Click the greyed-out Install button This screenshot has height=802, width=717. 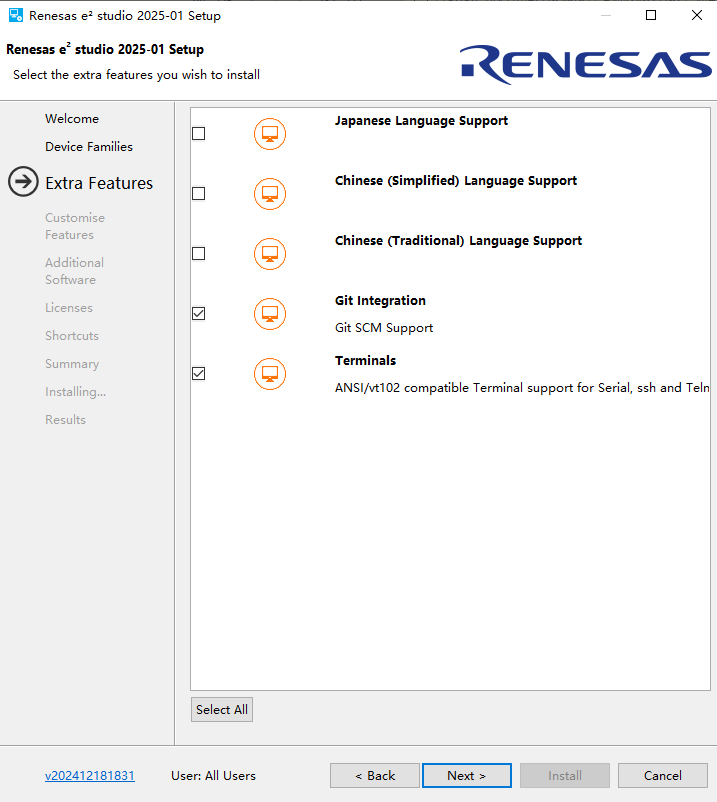(565, 775)
